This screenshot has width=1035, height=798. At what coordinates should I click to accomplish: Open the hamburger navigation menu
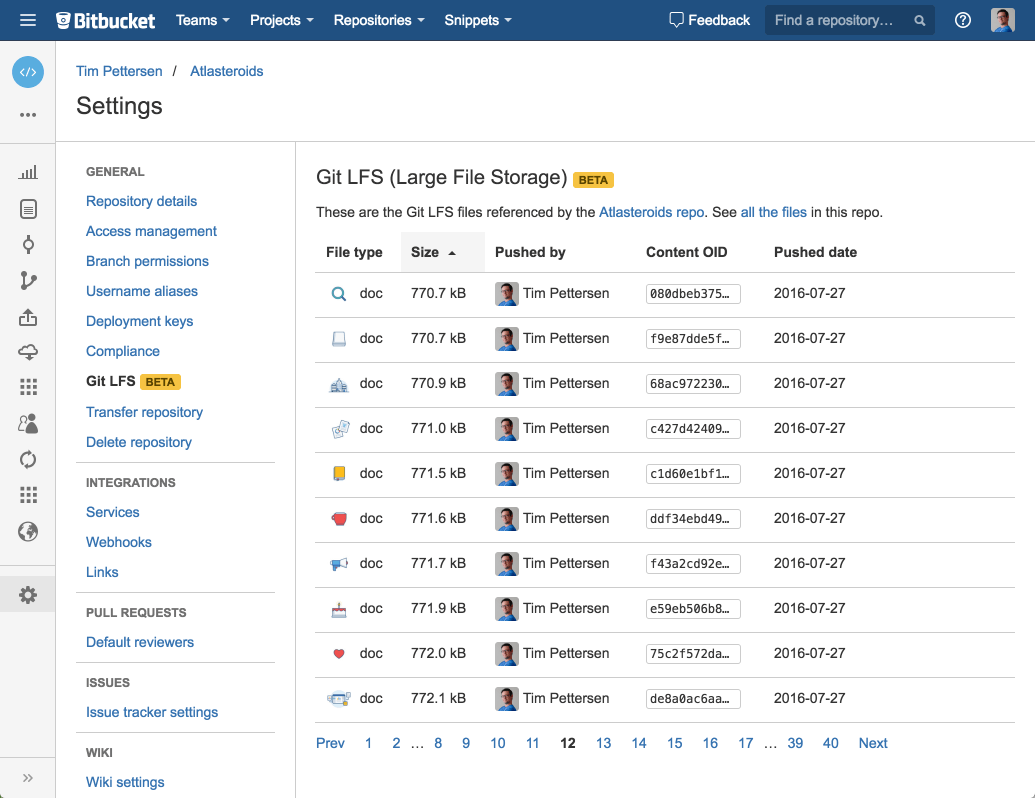[28, 19]
